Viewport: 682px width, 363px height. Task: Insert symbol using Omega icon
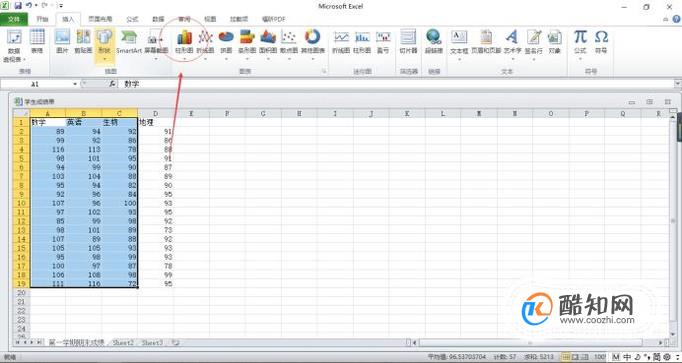601,42
